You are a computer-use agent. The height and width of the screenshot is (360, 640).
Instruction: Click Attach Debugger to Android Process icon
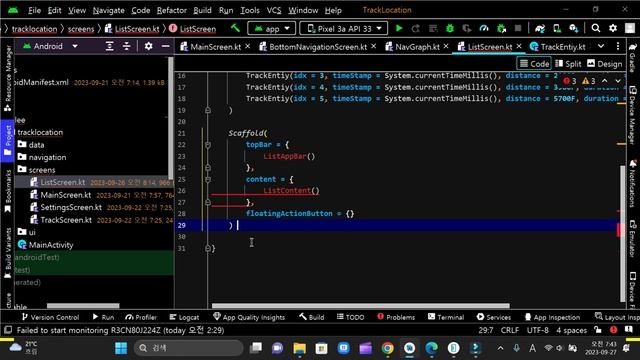[x=501, y=28]
